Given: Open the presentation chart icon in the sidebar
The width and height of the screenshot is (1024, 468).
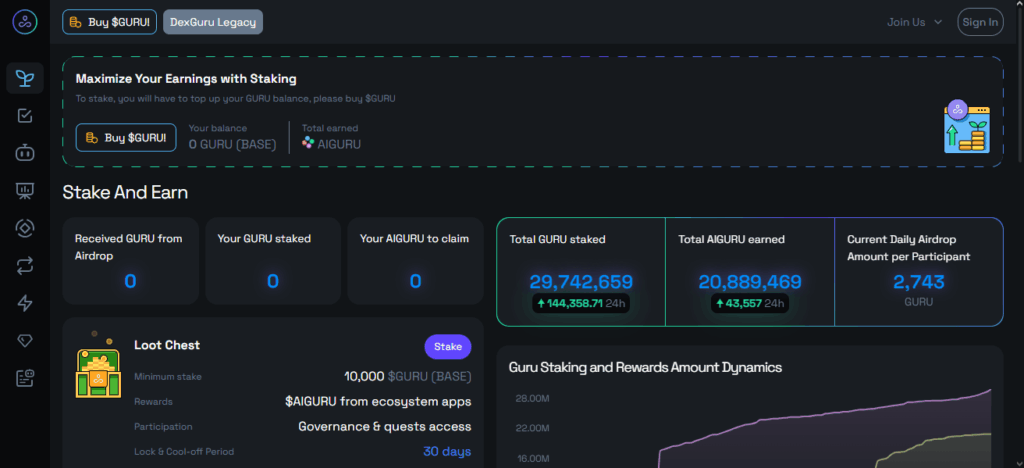Looking at the screenshot, I should (25, 191).
